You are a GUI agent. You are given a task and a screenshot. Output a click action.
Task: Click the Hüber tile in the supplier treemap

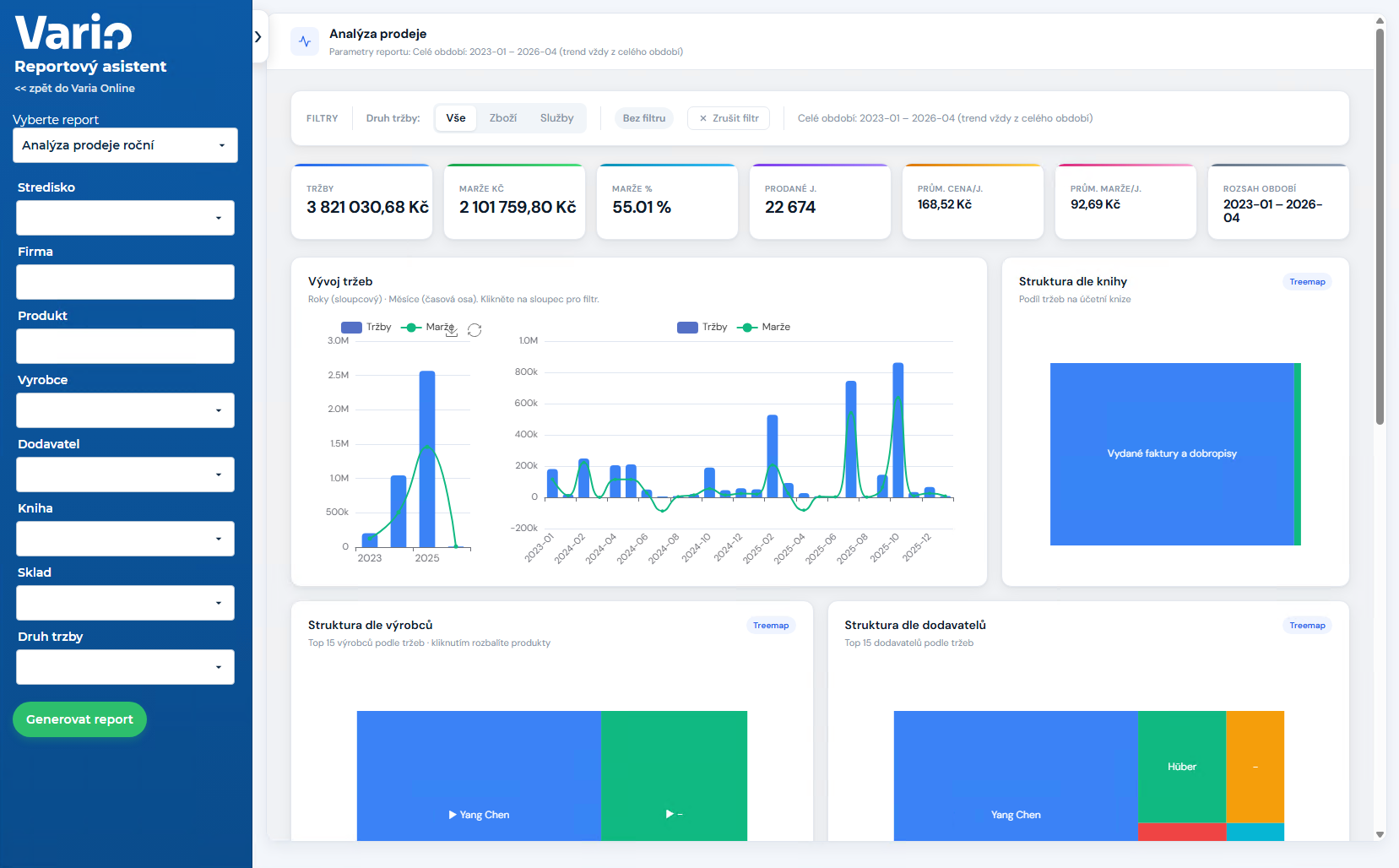point(1181,767)
